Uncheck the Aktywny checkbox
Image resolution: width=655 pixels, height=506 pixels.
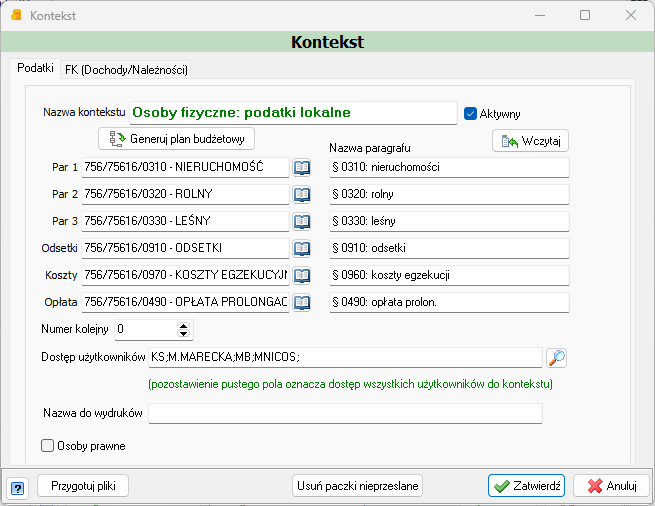470,114
